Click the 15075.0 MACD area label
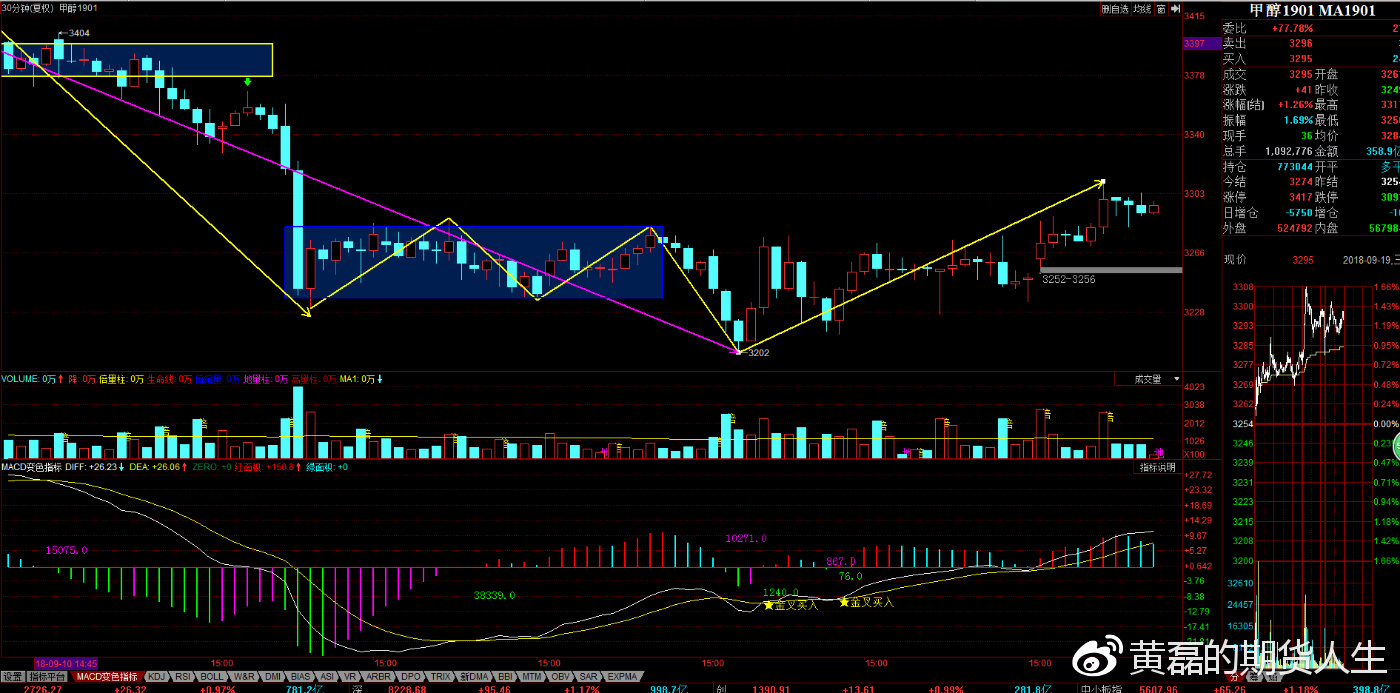The width and height of the screenshot is (1400, 693). pos(67,550)
